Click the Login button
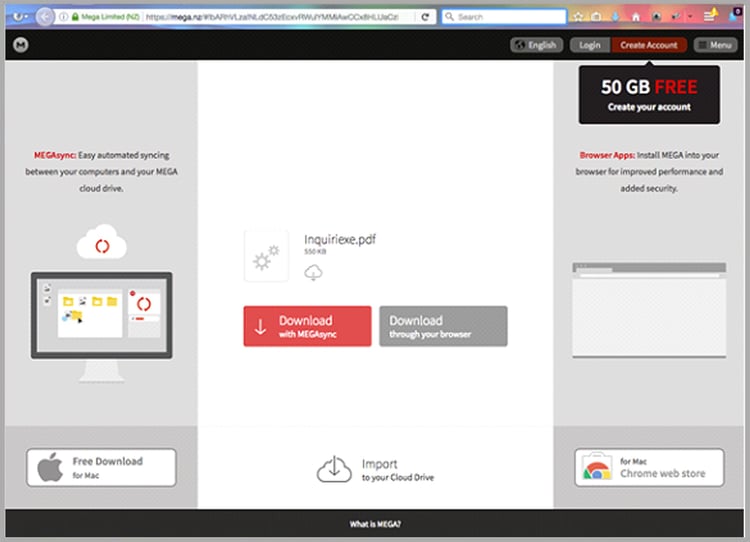This screenshot has height=542, width=750. [590, 45]
